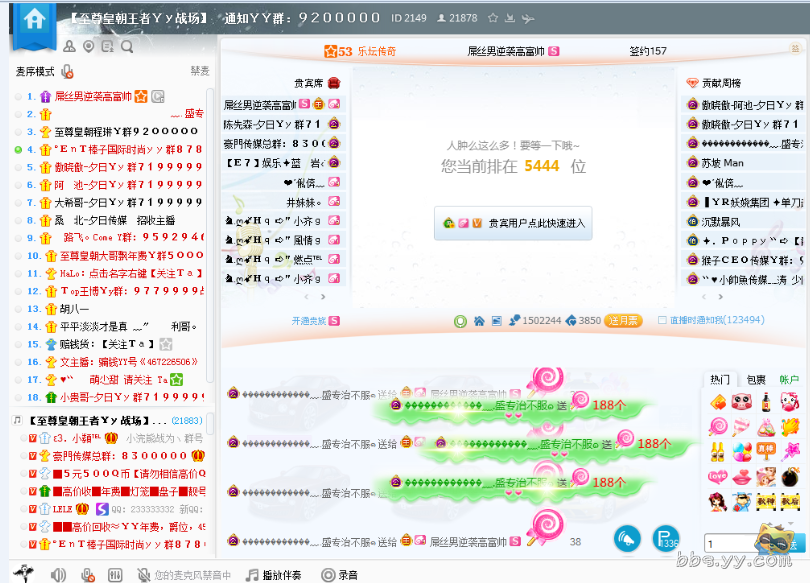Screen dimensions: 810x583
Task: Select queue user 胡八一
Action: point(74,309)
